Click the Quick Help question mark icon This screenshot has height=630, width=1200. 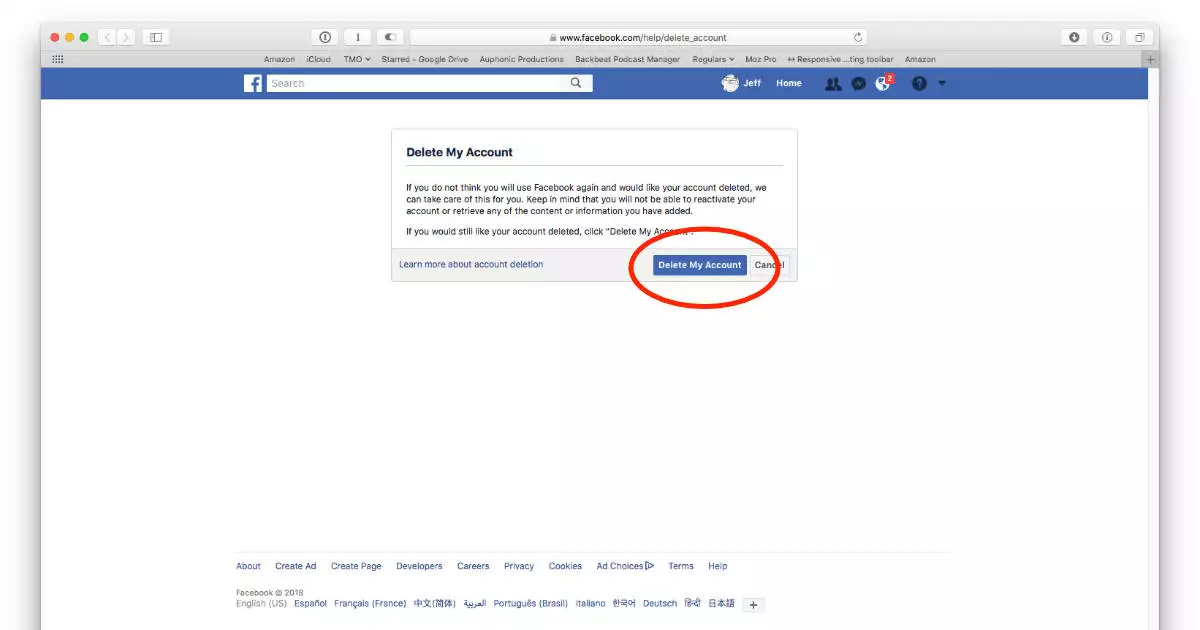(x=919, y=84)
